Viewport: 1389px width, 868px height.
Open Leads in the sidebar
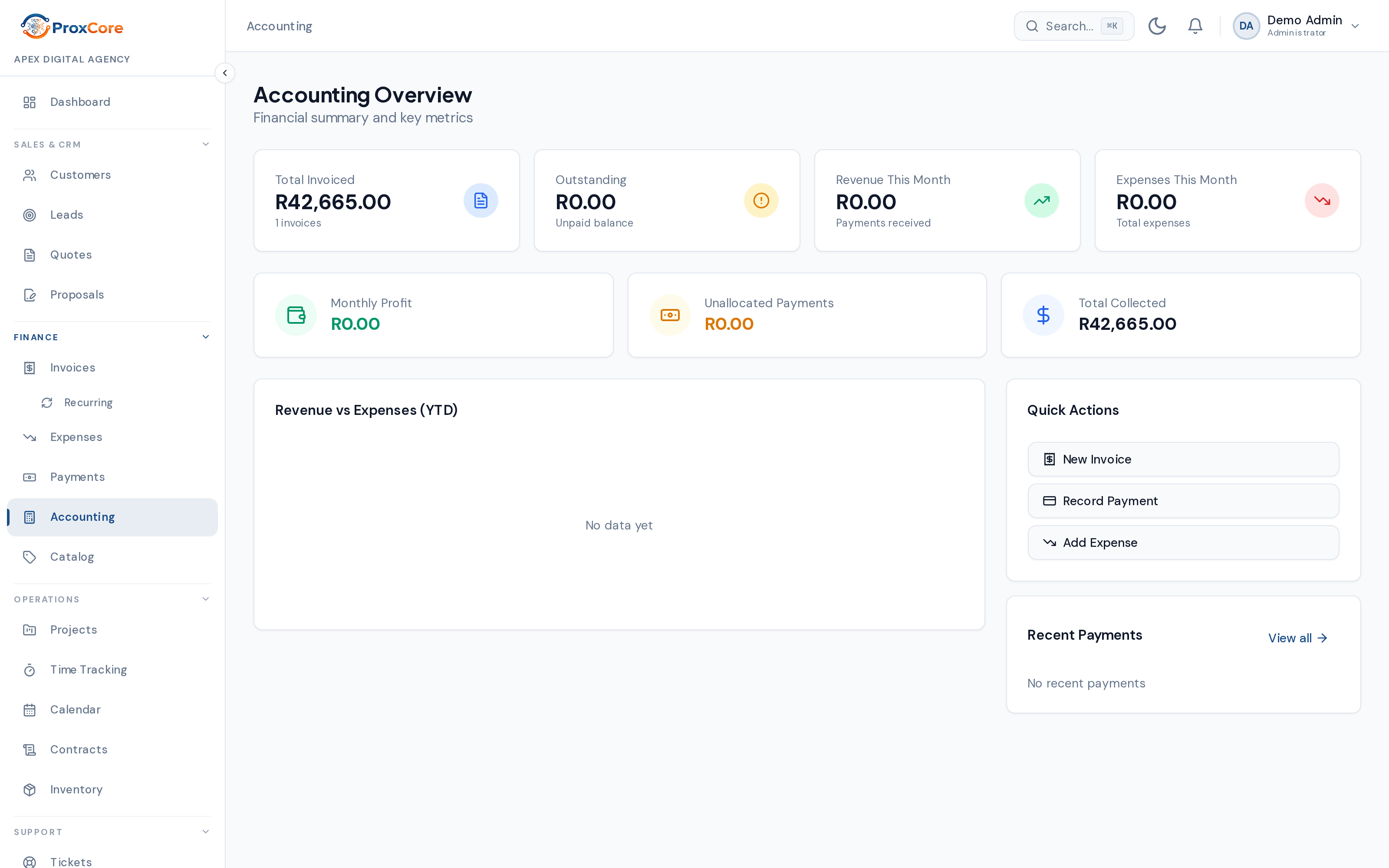[x=112, y=215]
